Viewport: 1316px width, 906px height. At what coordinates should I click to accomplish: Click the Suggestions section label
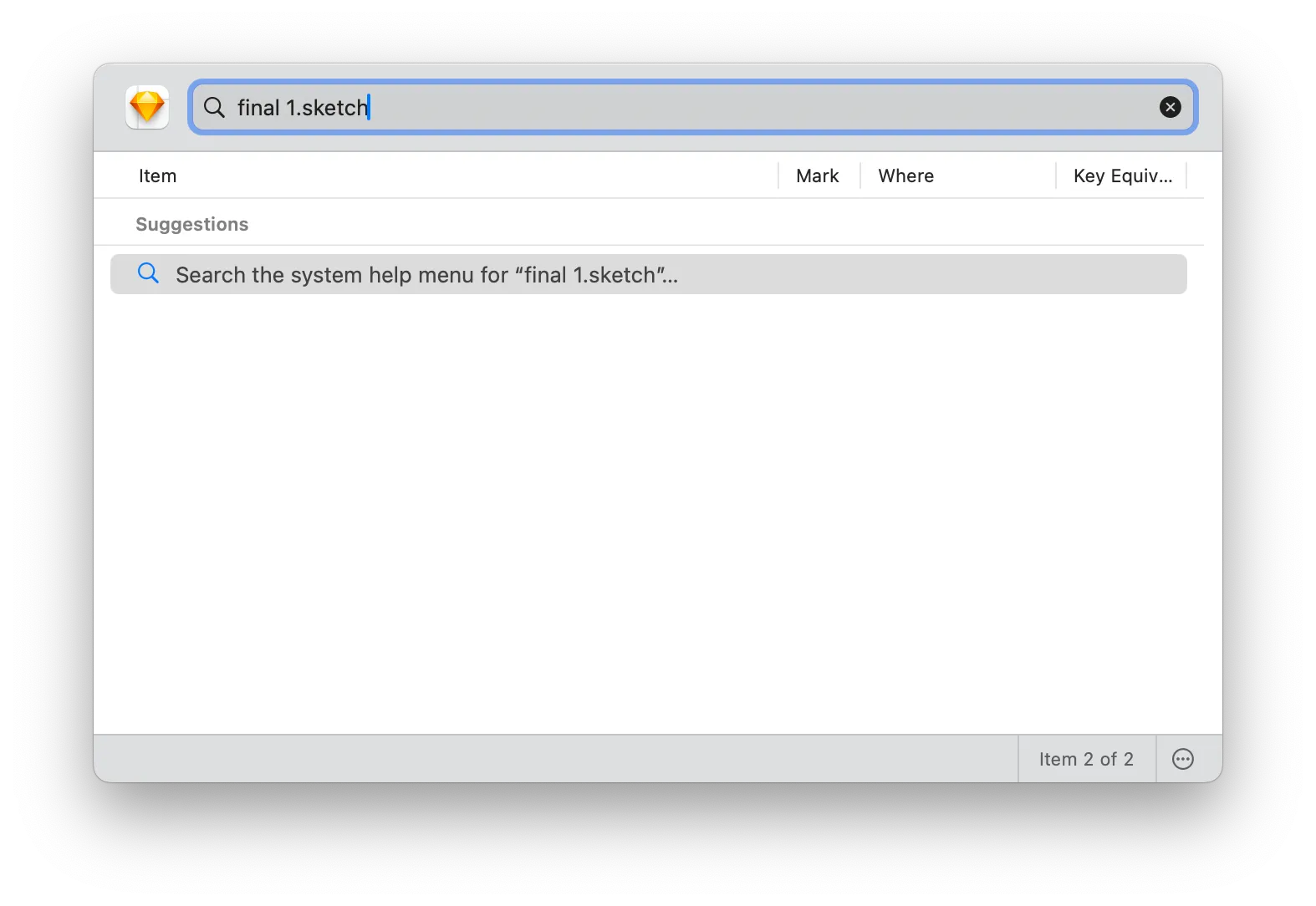coord(191,224)
